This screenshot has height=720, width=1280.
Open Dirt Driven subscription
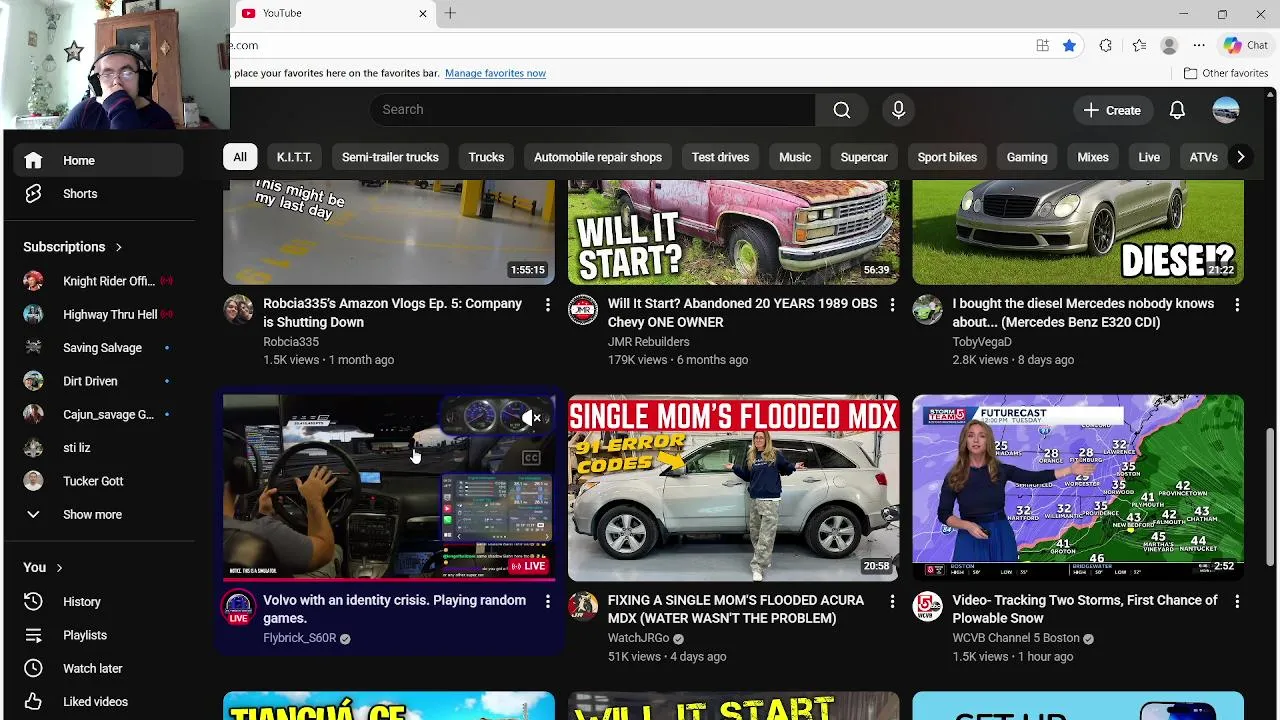(98, 381)
